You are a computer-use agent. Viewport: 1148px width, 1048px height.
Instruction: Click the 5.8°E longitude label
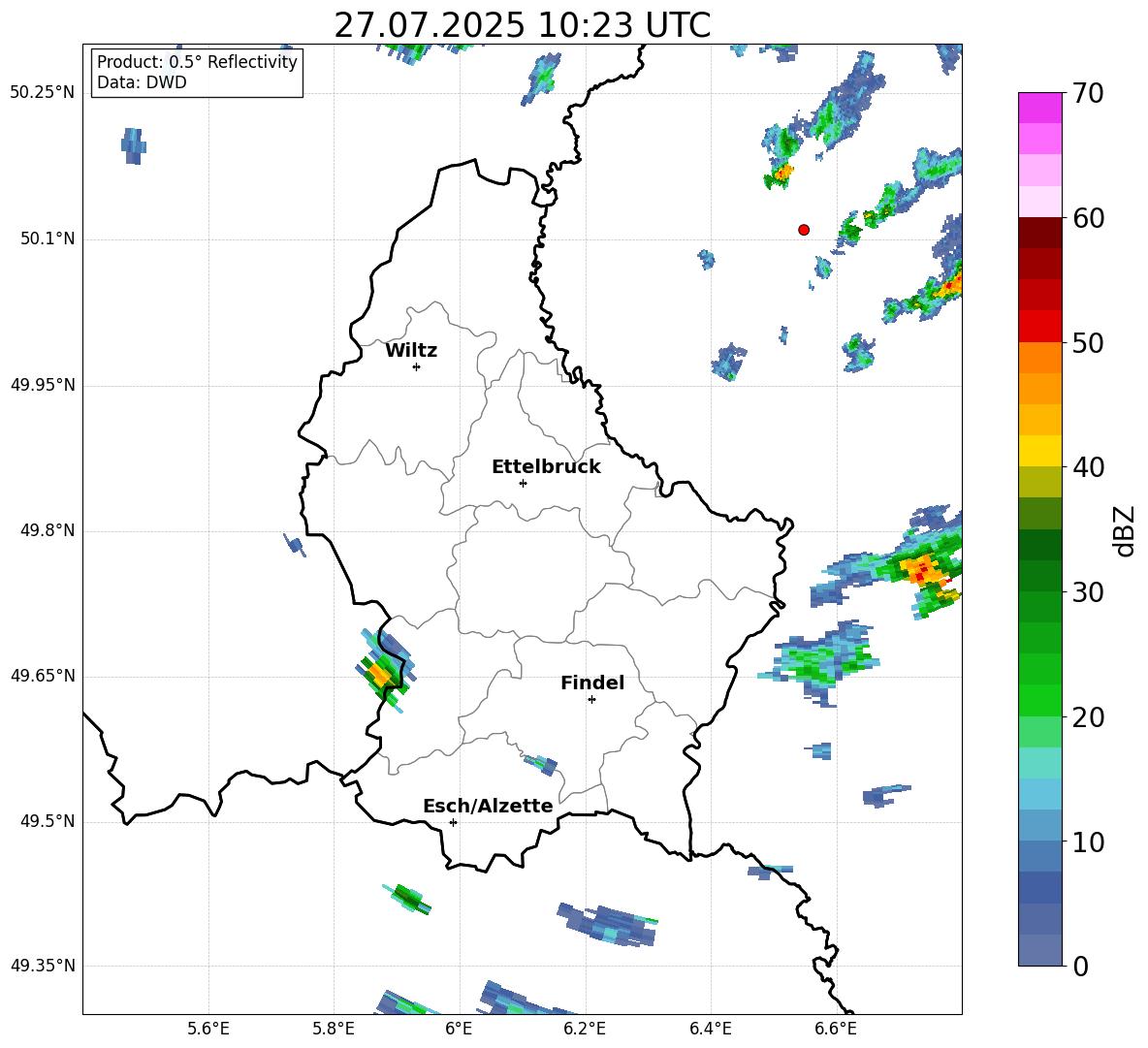pyautogui.click(x=334, y=1029)
